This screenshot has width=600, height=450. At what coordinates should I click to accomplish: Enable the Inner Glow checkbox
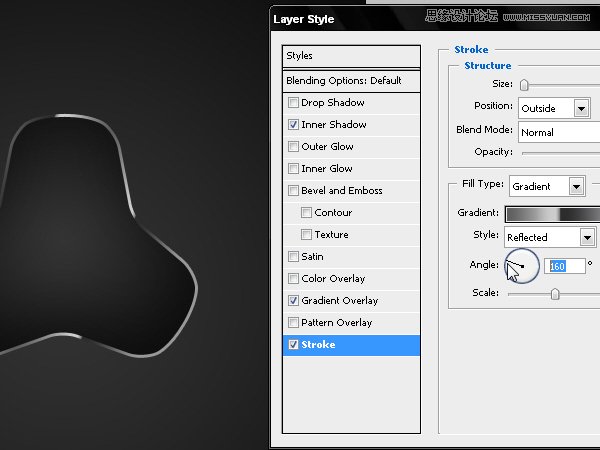pos(293,169)
